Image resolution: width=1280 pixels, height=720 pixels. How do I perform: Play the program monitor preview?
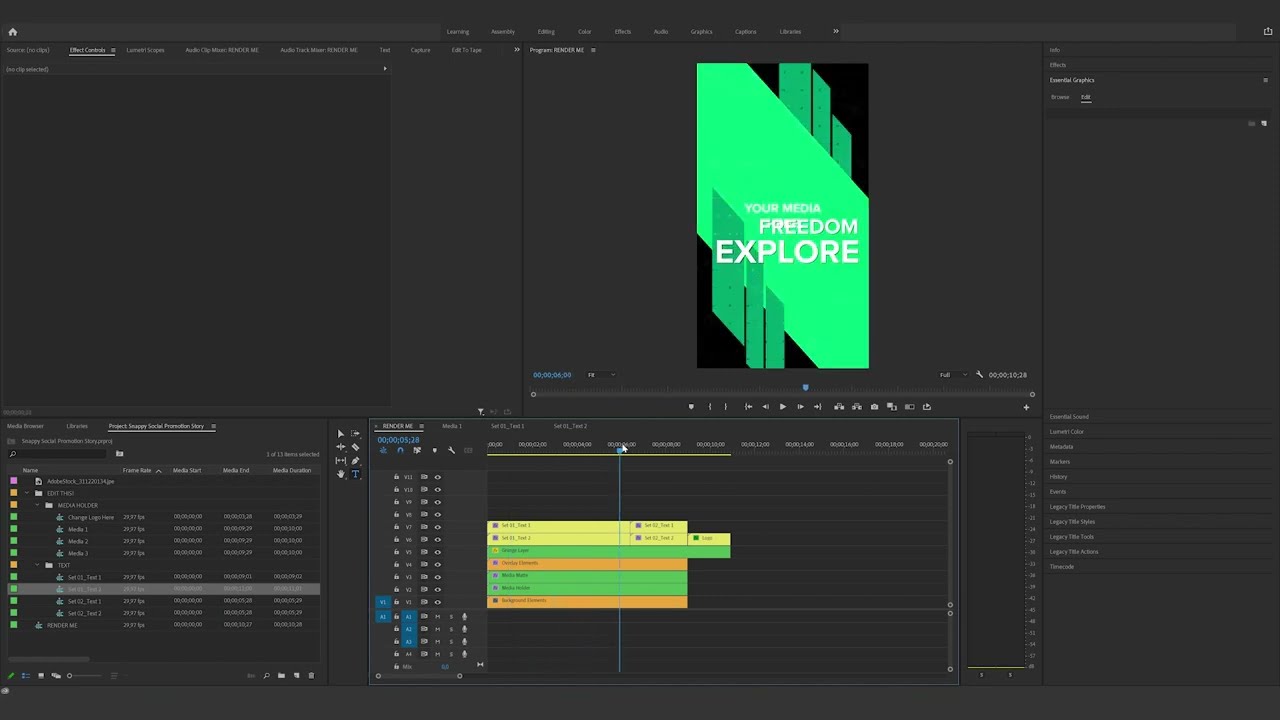coord(782,407)
